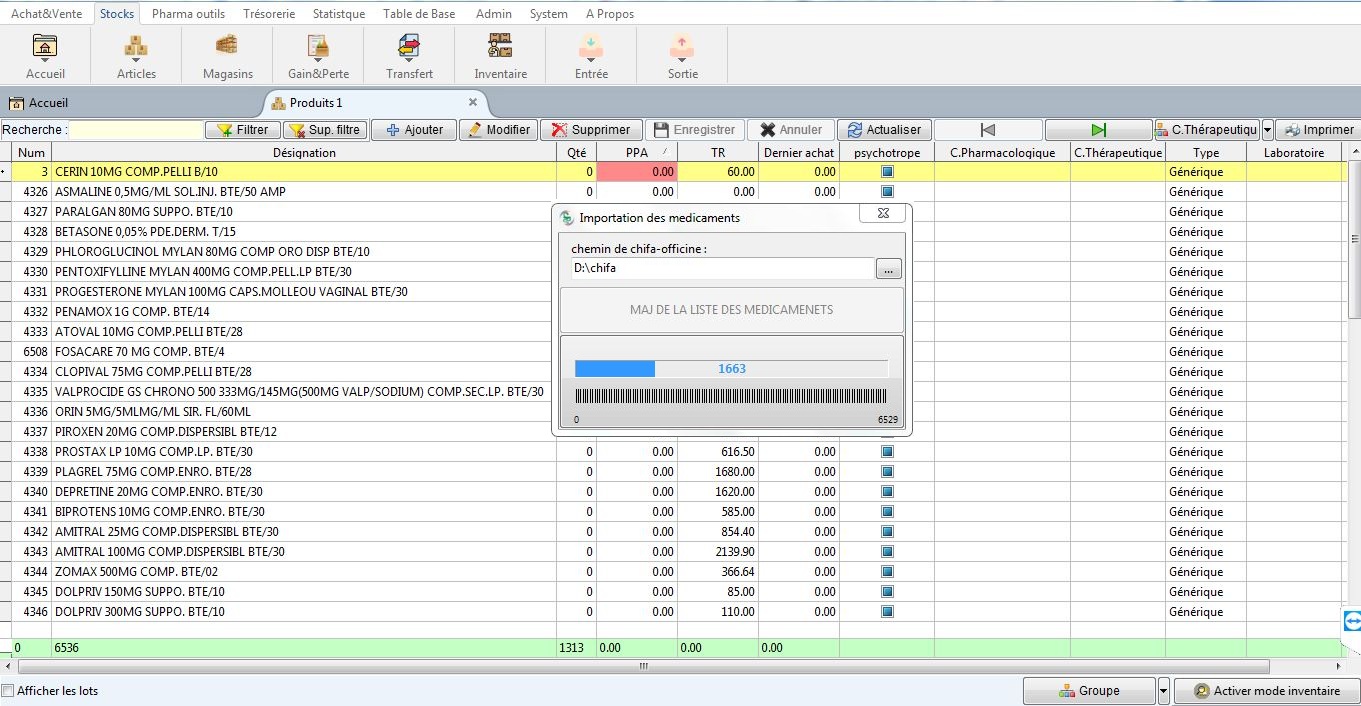Open the Magasins warehouse icon
The width and height of the screenshot is (1361, 706).
[x=227, y=55]
